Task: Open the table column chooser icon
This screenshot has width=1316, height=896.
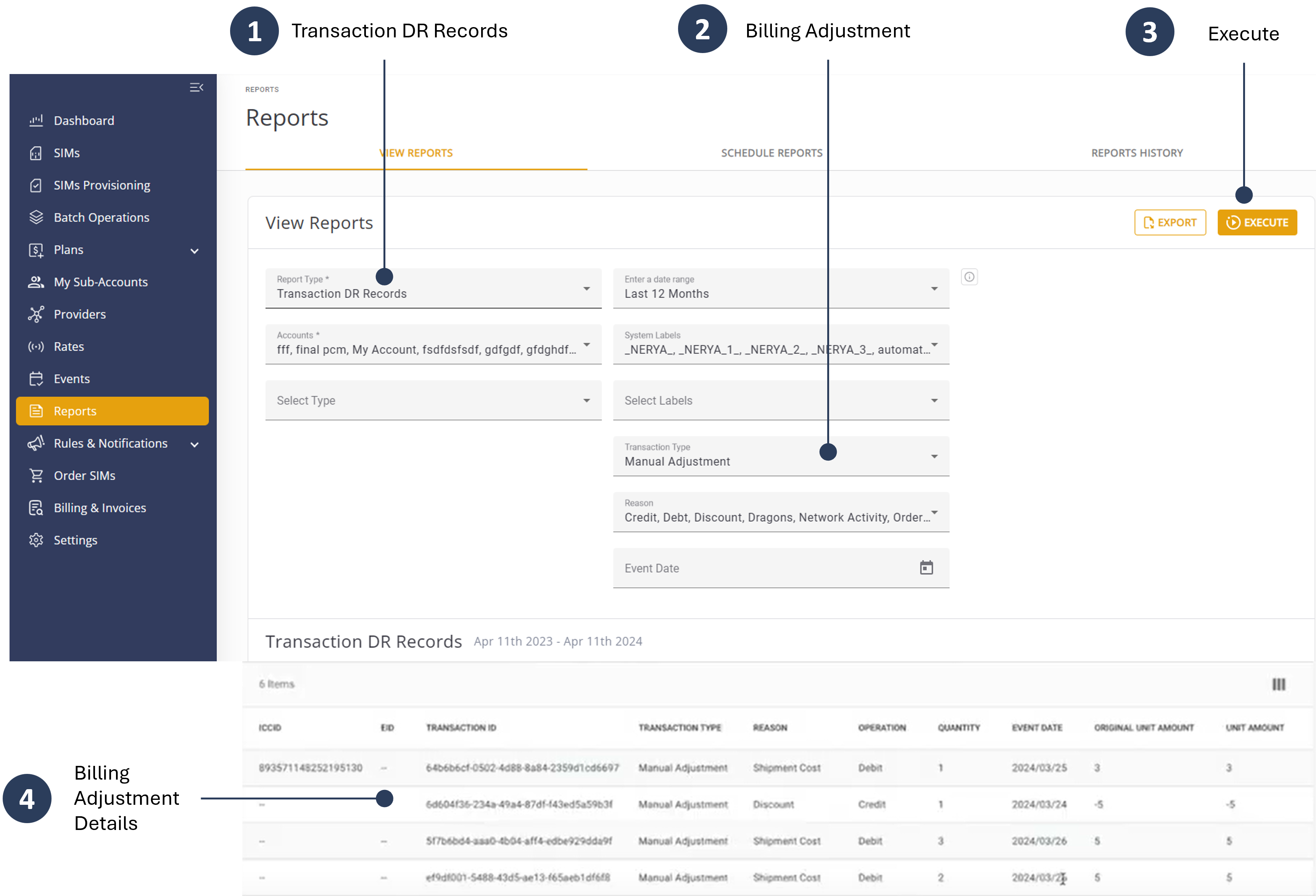Action: (x=1278, y=684)
